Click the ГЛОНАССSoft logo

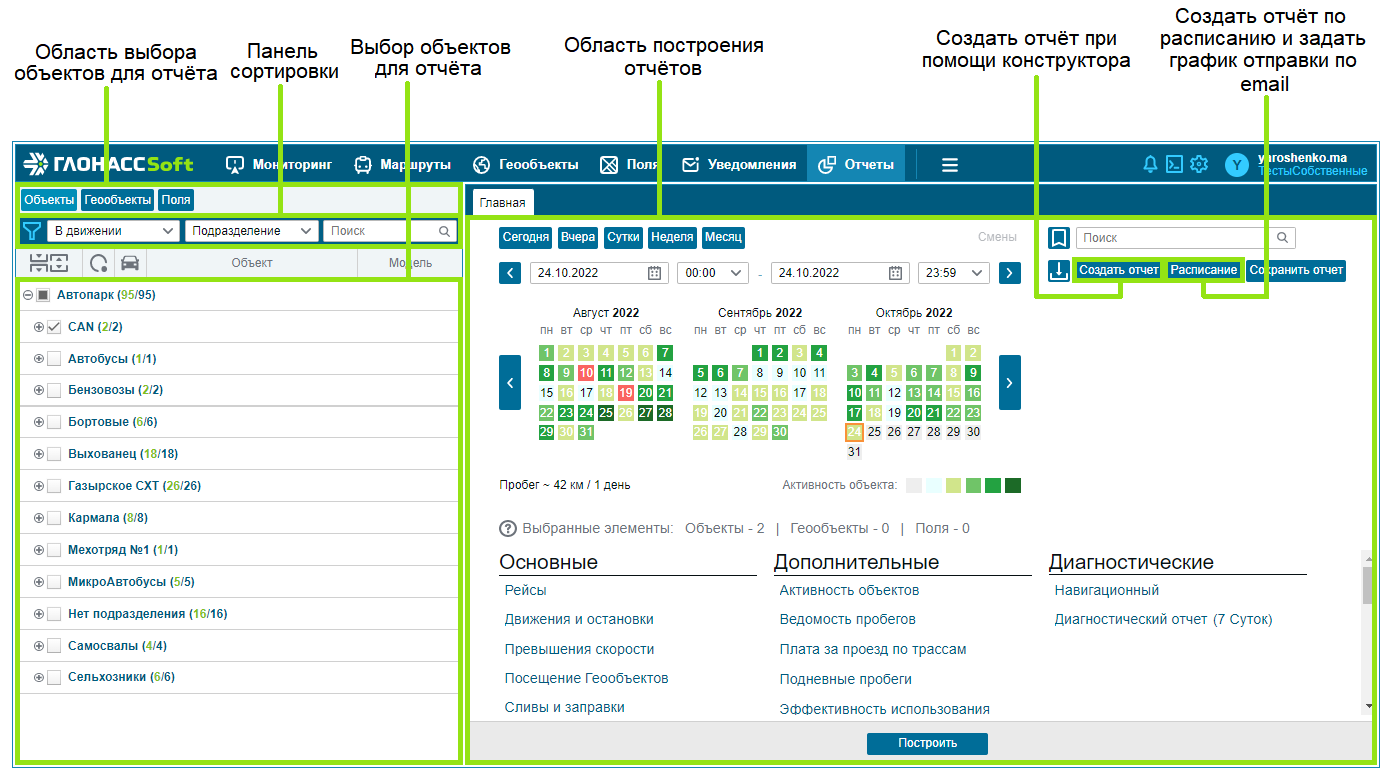coord(109,164)
